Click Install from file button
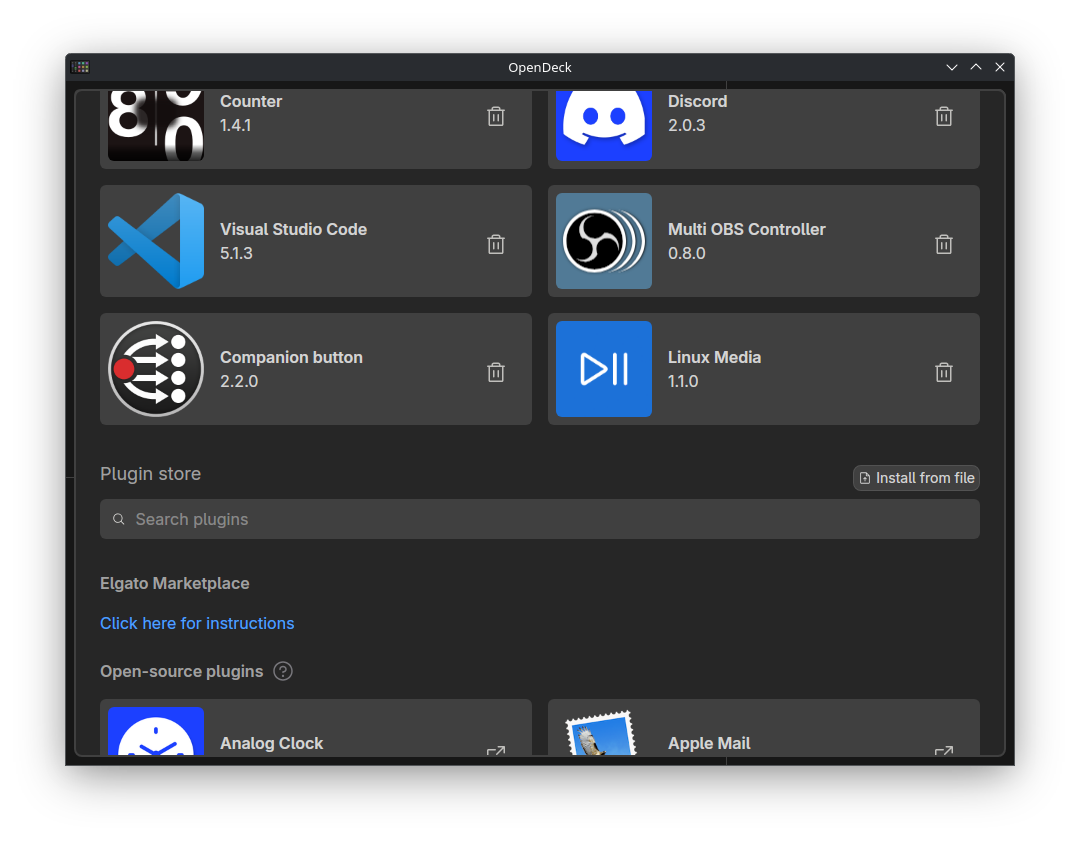 (916, 478)
